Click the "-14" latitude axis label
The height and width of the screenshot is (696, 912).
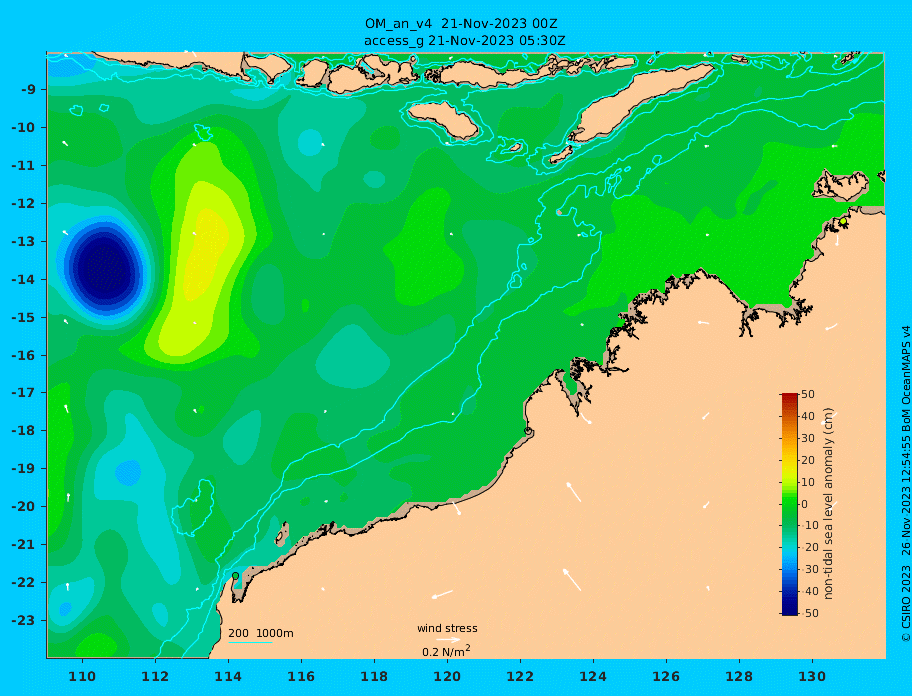tap(24, 280)
